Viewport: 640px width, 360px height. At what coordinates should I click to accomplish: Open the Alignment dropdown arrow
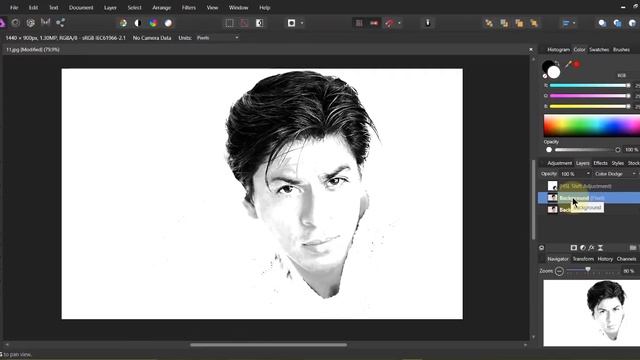(574, 23)
